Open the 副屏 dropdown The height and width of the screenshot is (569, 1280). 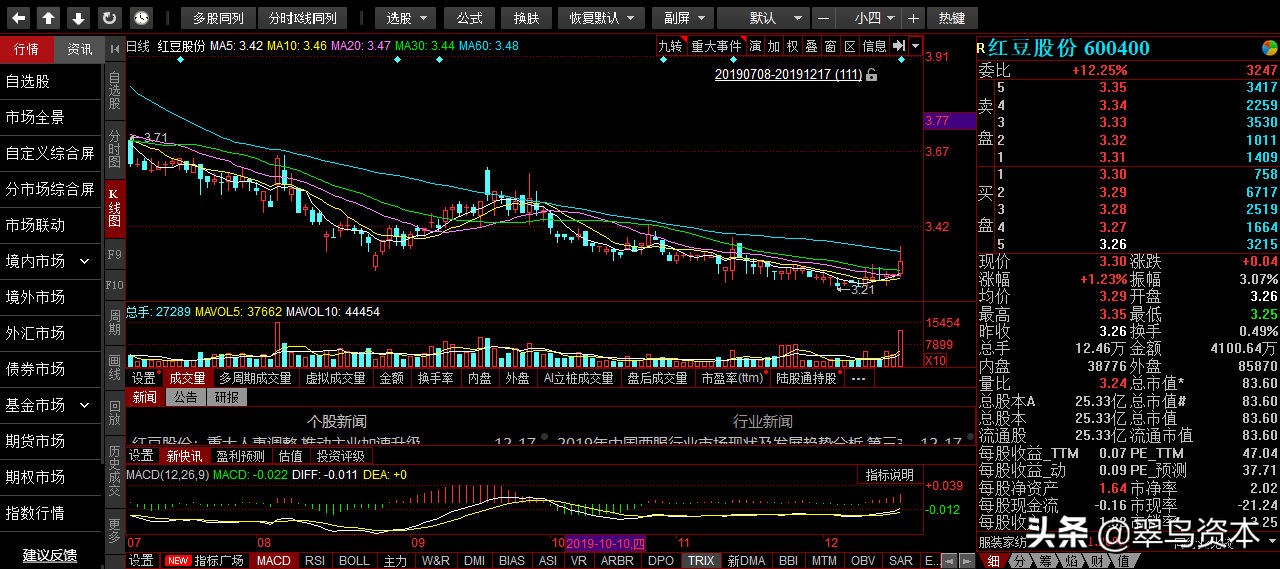coord(683,18)
